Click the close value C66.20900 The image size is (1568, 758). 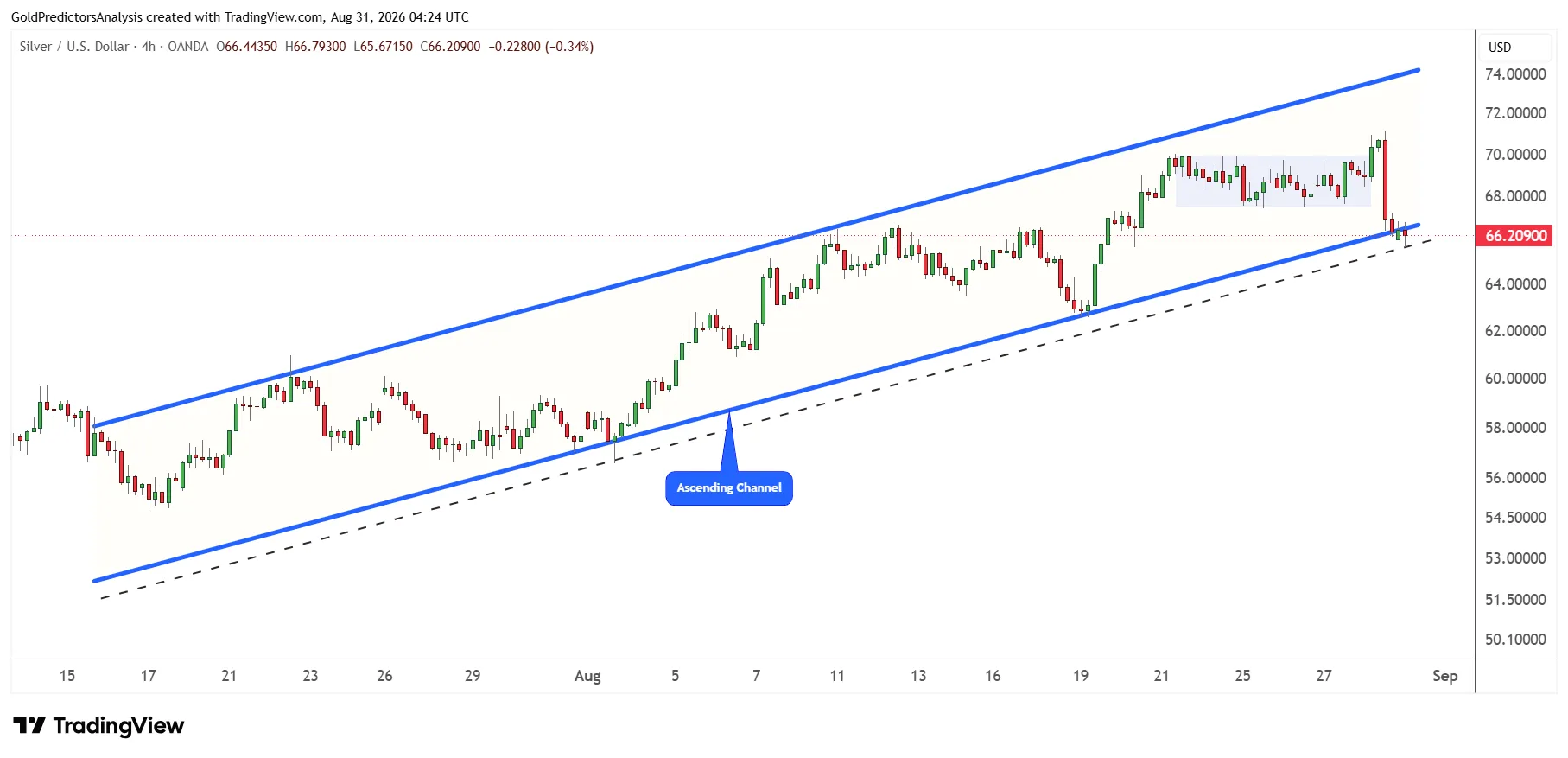450,47
